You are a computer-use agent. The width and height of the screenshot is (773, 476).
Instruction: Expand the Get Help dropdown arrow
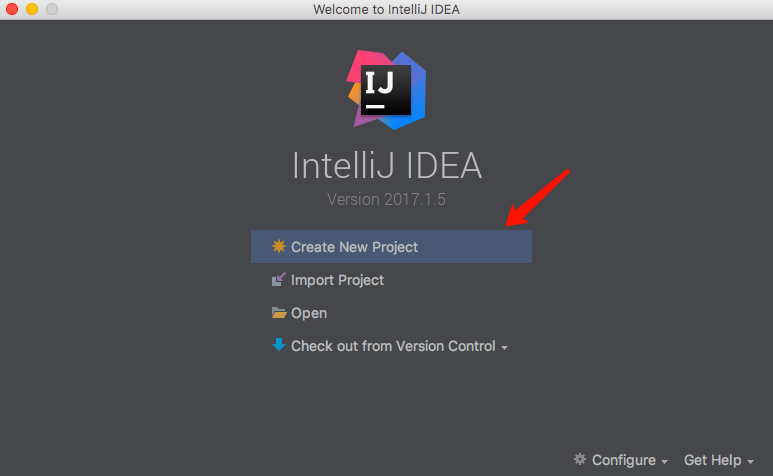[750, 462]
